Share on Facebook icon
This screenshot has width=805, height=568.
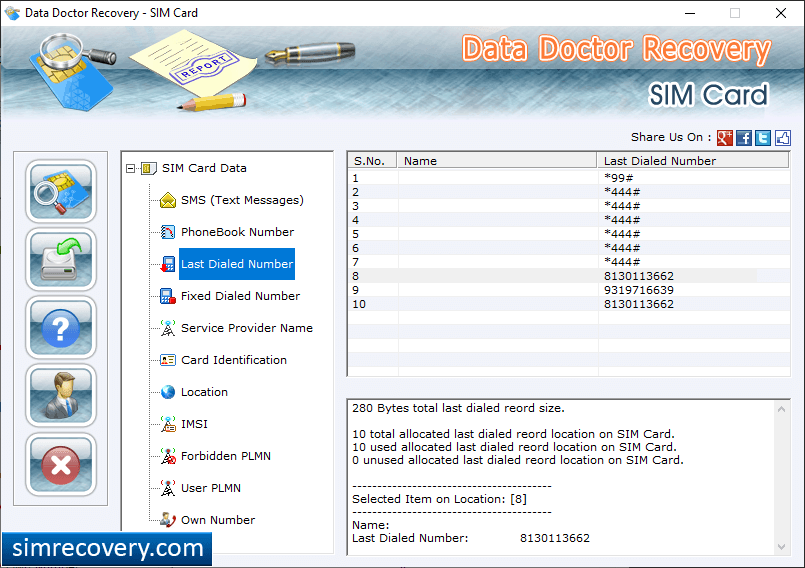pyautogui.click(x=743, y=138)
